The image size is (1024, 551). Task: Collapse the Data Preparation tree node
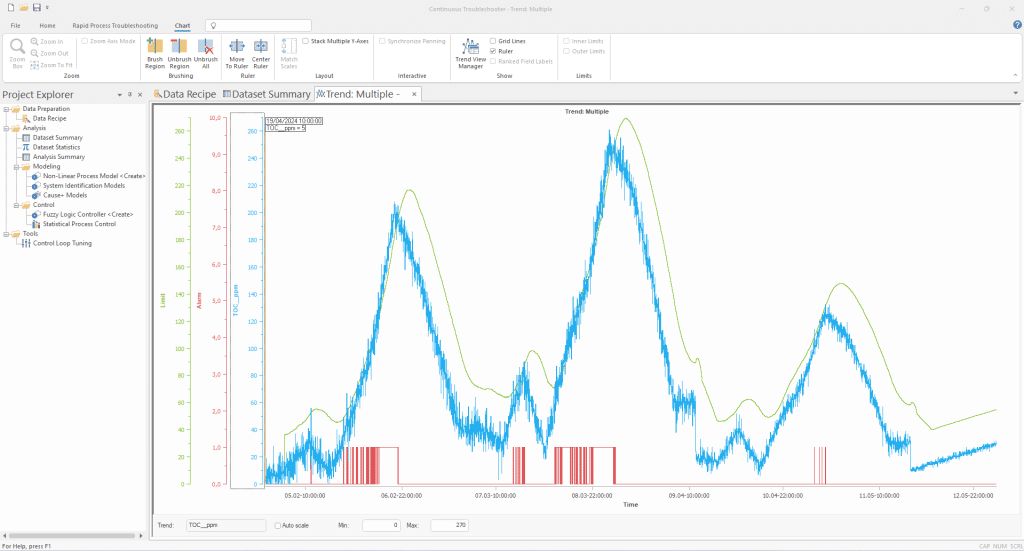click(6, 109)
